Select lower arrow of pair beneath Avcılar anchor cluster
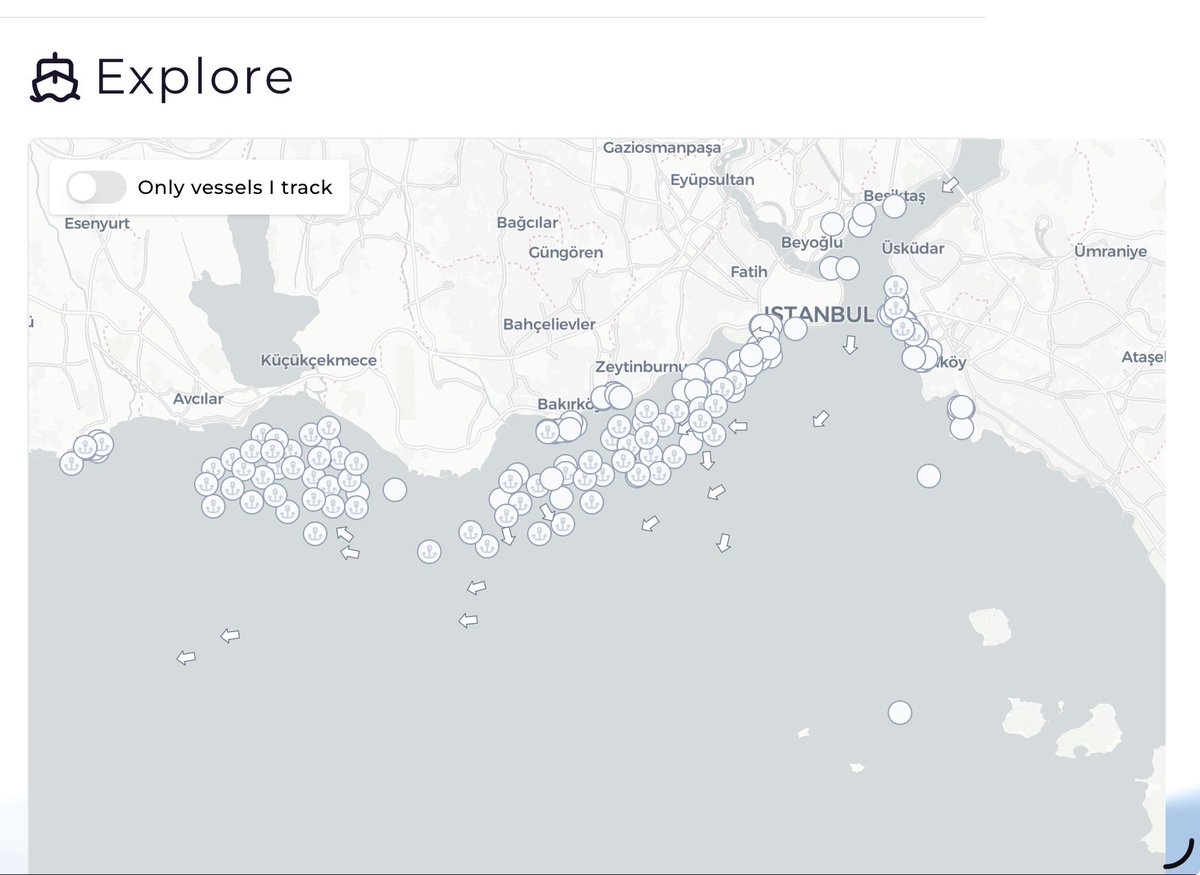1200x875 pixels. pos(349,552)
